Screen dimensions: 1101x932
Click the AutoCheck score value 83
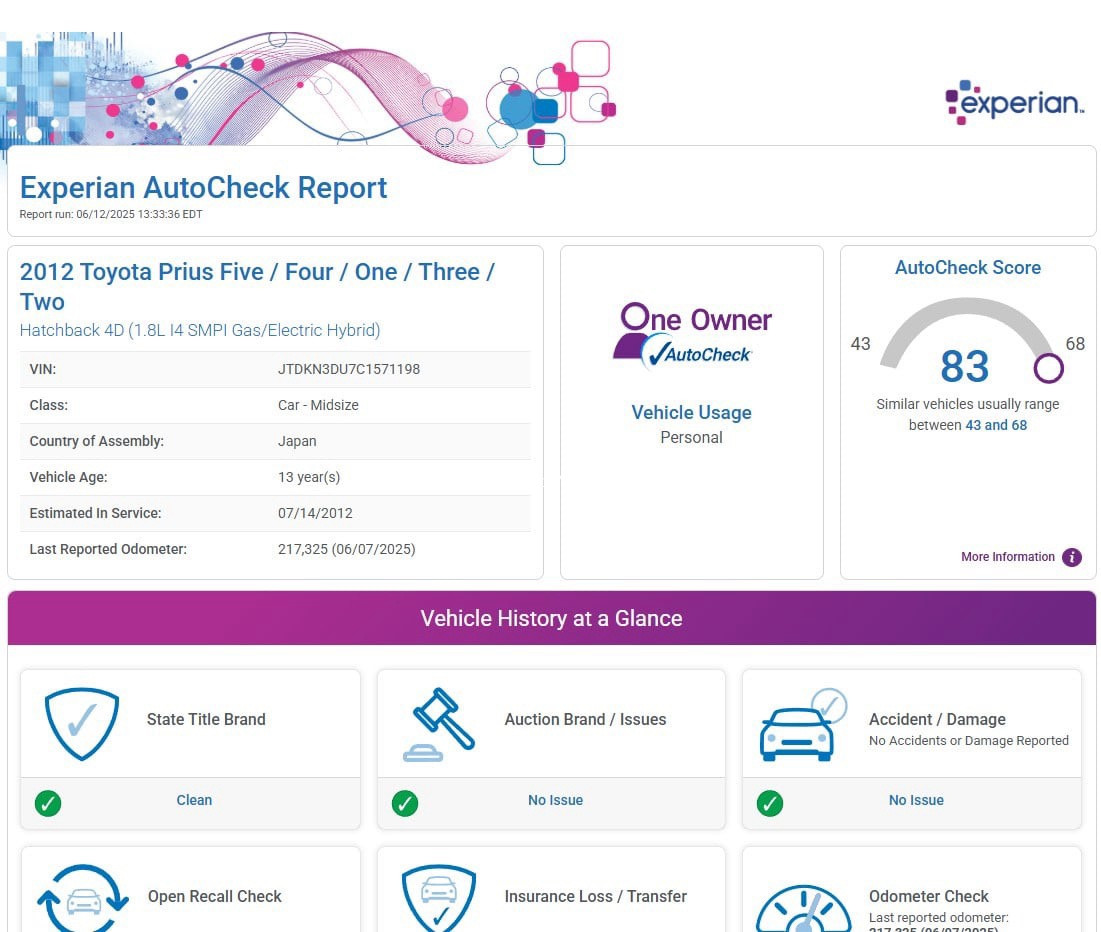click(x=965, y=366)
